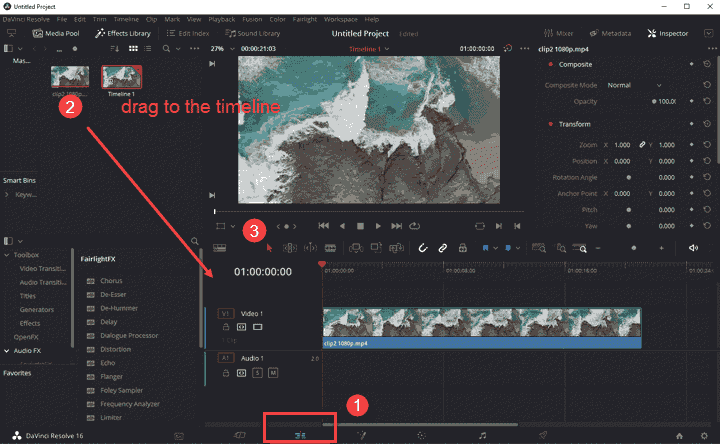The width and height of the screenshot is (720, 444).
Task: Collapse the Audio FX category
Action: click(6, 351)
